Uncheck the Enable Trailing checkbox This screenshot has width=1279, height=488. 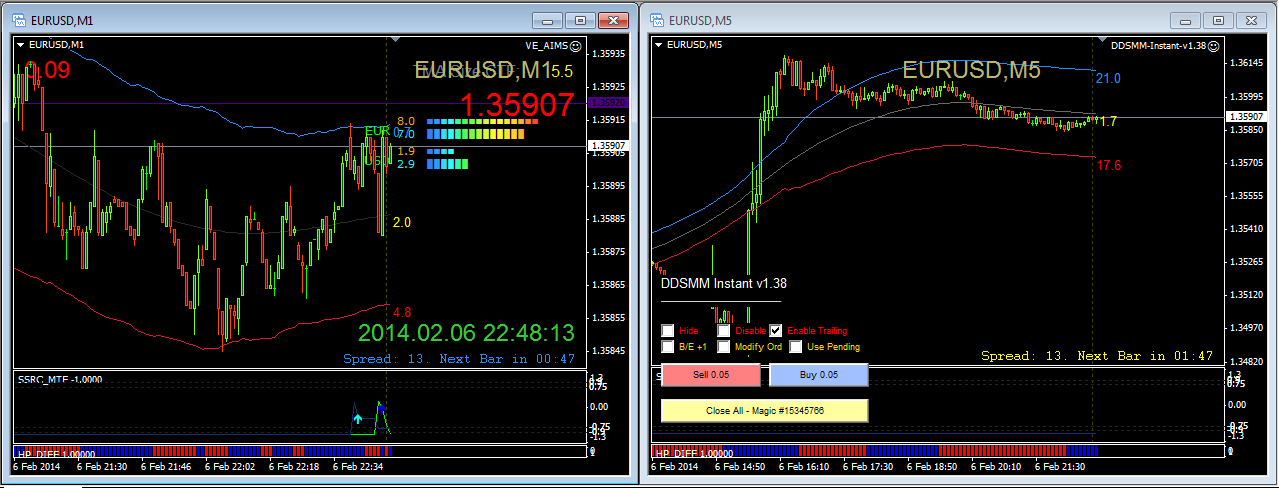[x=776, y=331]
